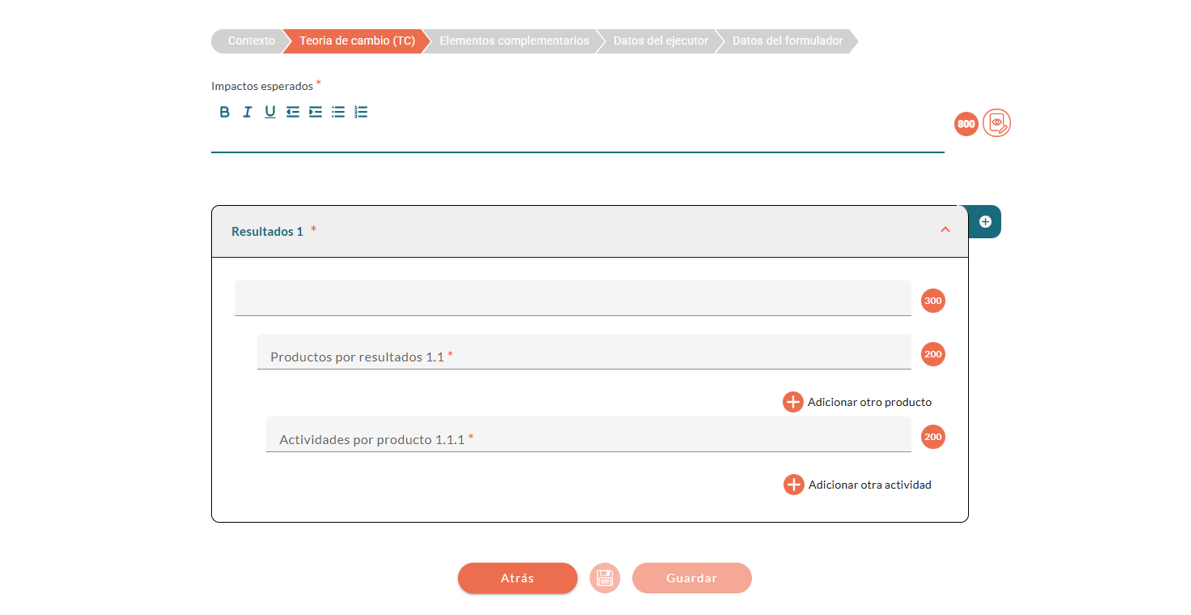Insert a numbered list

coord(361,112)
